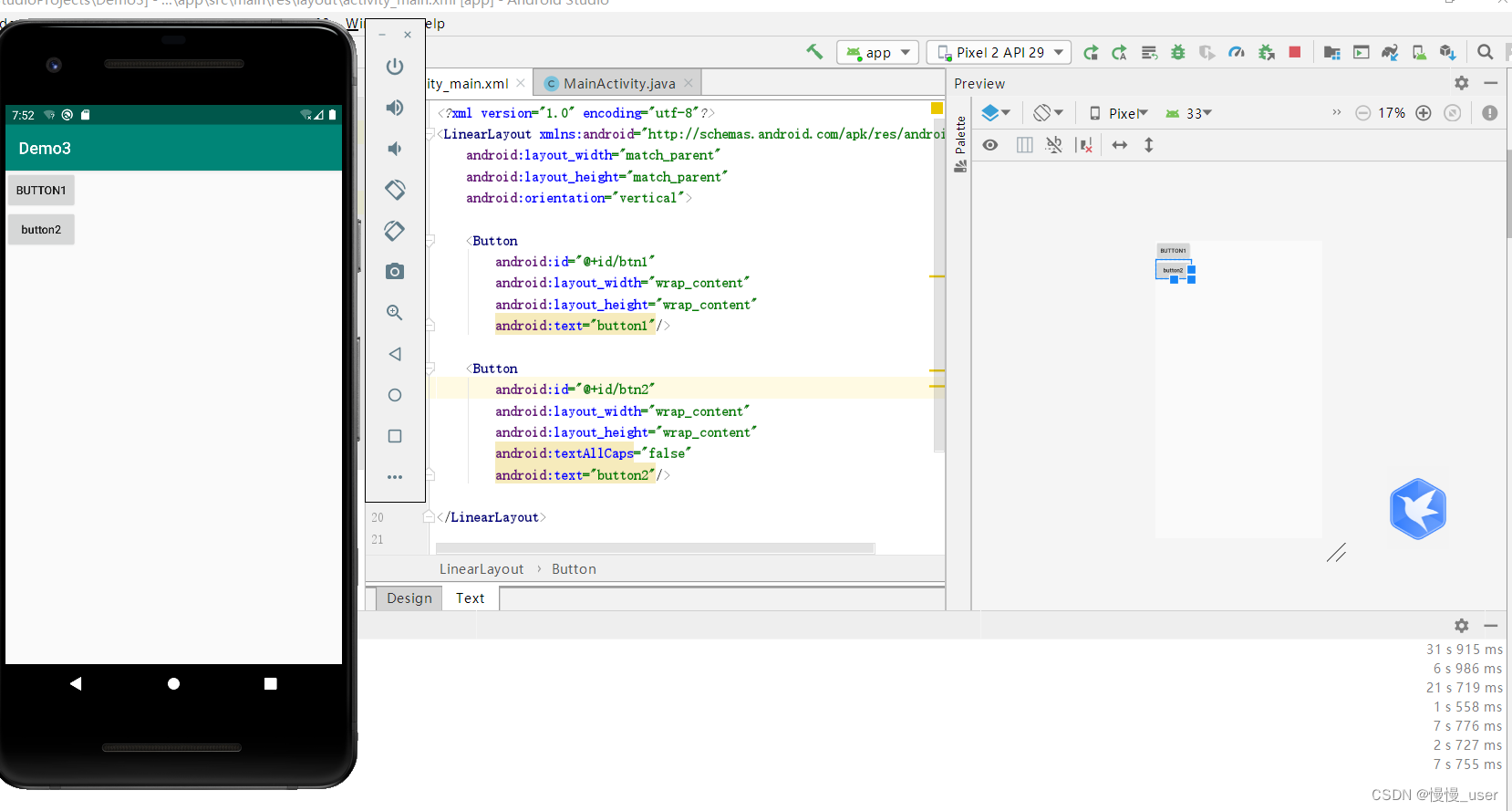Click emulator navigation back triangle on phone
The image size is (1512, 811).
point(76,683)
